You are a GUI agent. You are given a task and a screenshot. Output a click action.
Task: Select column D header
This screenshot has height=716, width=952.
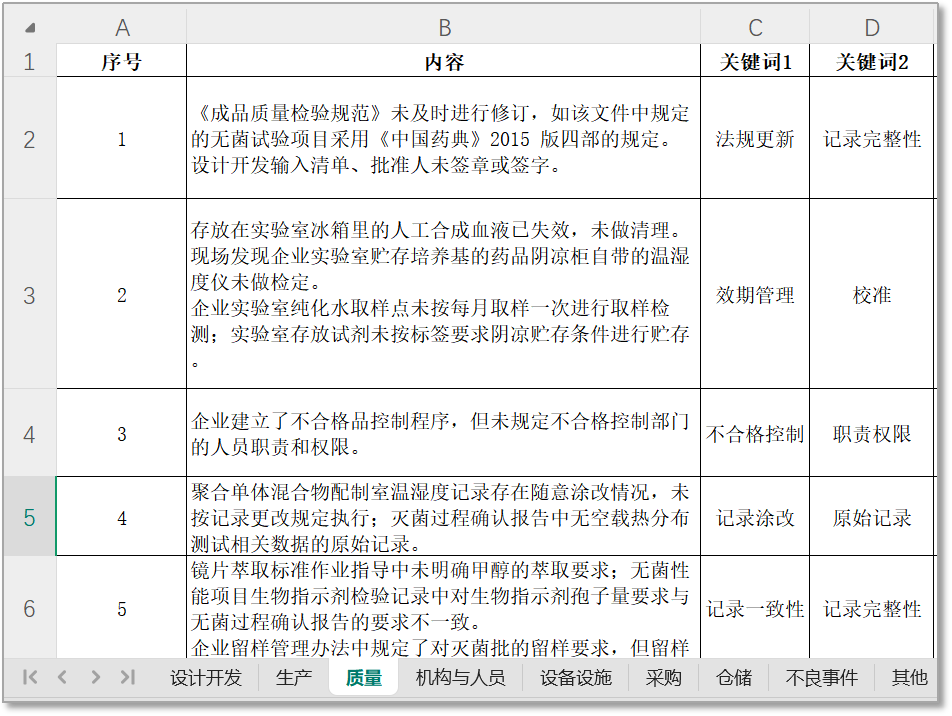(x=872, y=27)
